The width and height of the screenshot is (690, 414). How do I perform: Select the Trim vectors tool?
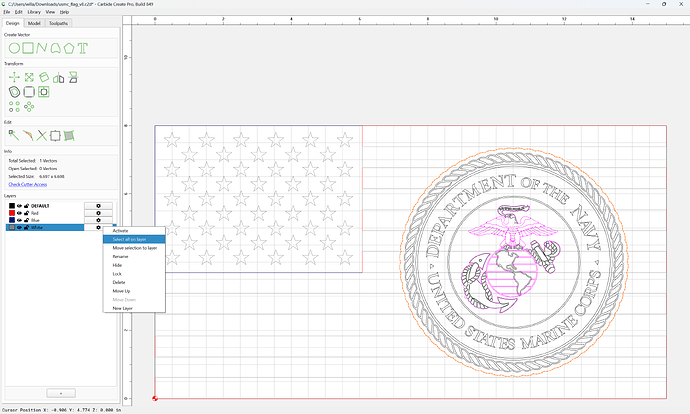pyautogui.click(x=28, y=136)
